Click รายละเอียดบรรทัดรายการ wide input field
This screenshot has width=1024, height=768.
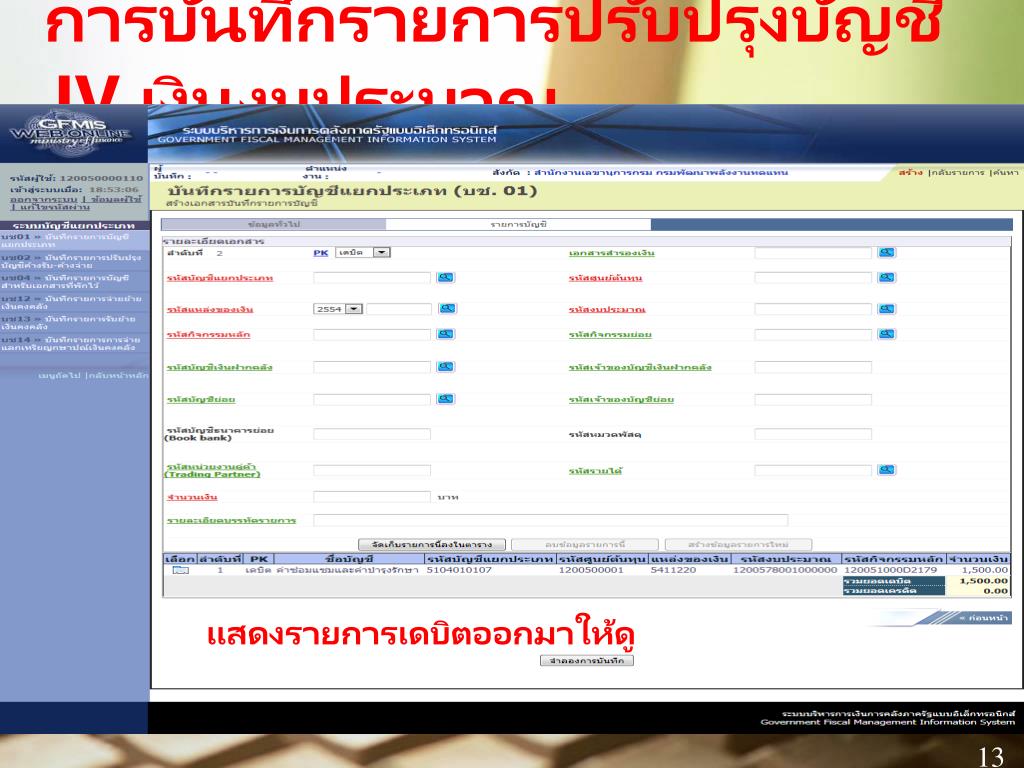pos(551,520)
